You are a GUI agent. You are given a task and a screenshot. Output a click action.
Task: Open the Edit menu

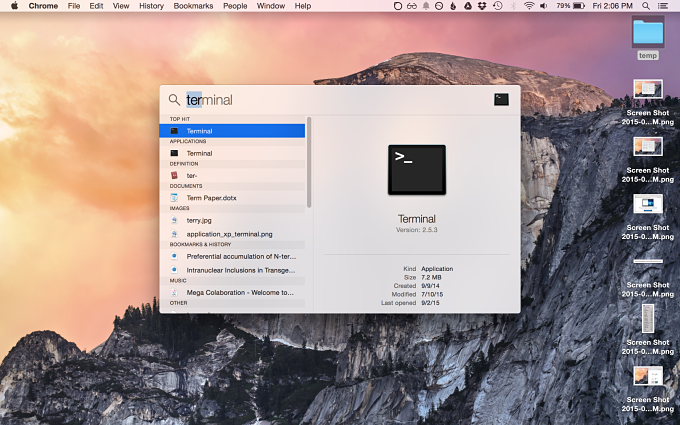pos(96,6)
